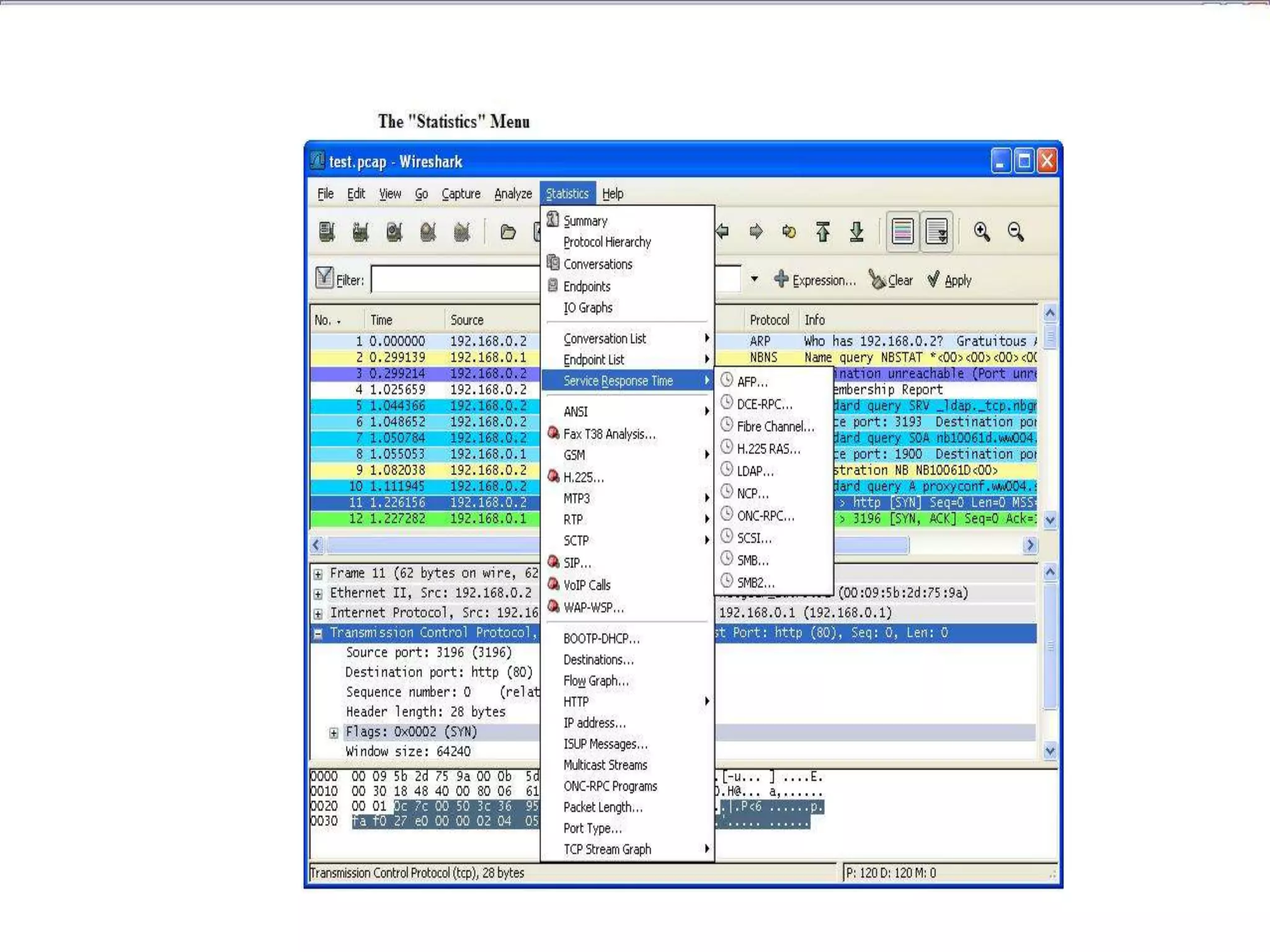Click the Expression... button
Viewport: 1270px width, 952px height.
point(815,280)
